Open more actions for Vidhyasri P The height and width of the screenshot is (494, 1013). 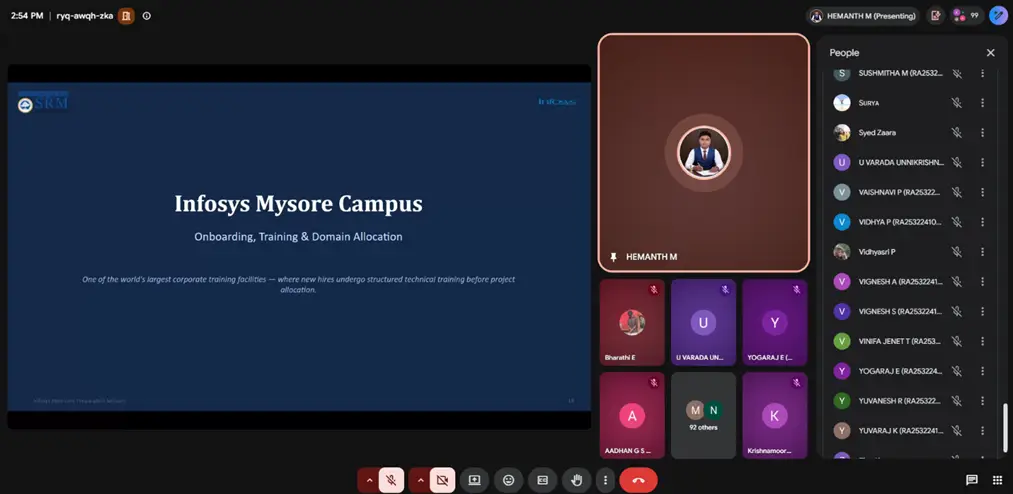pyautogui.click(x=983, y=252)
